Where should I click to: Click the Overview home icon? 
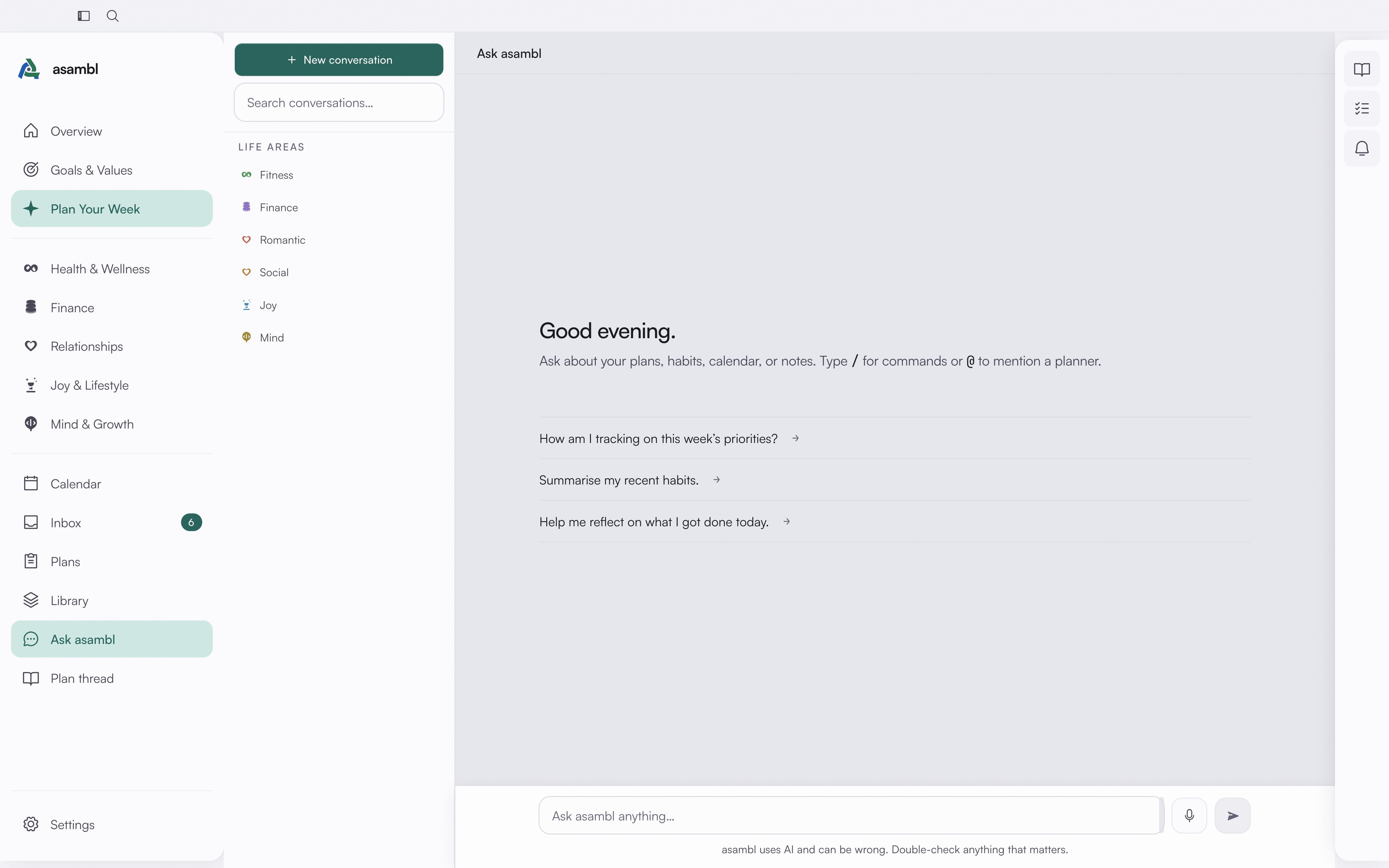tap(31, 131)
